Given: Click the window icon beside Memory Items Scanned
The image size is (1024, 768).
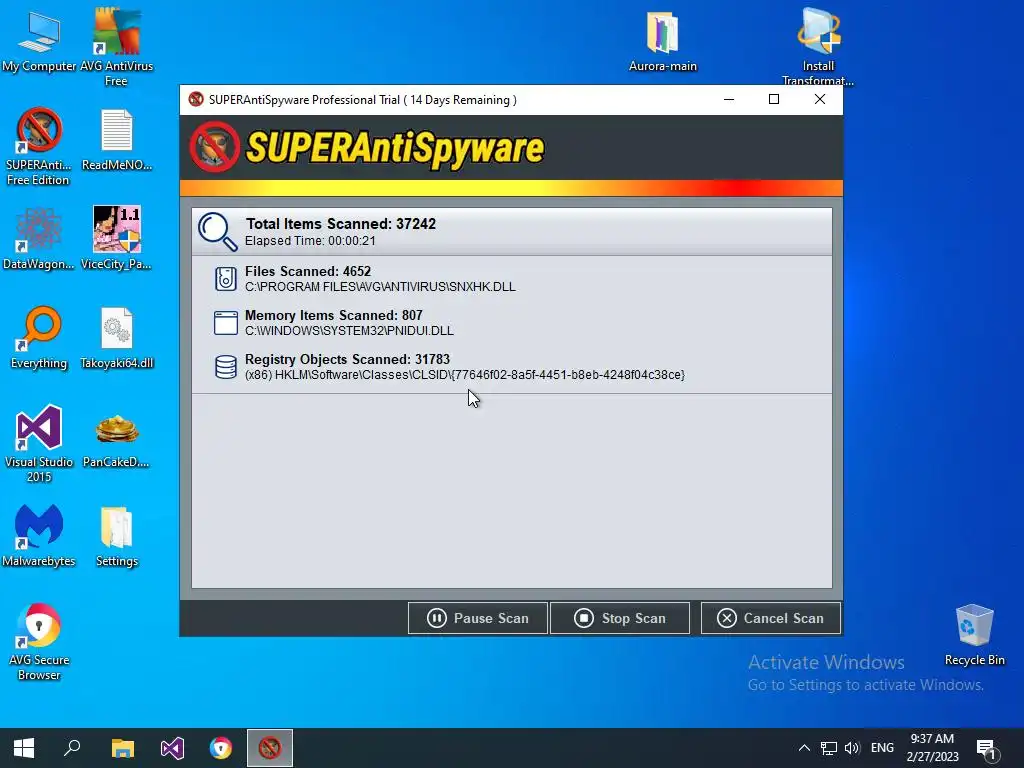Looking at the screenshot, I should tap(226, 323).
